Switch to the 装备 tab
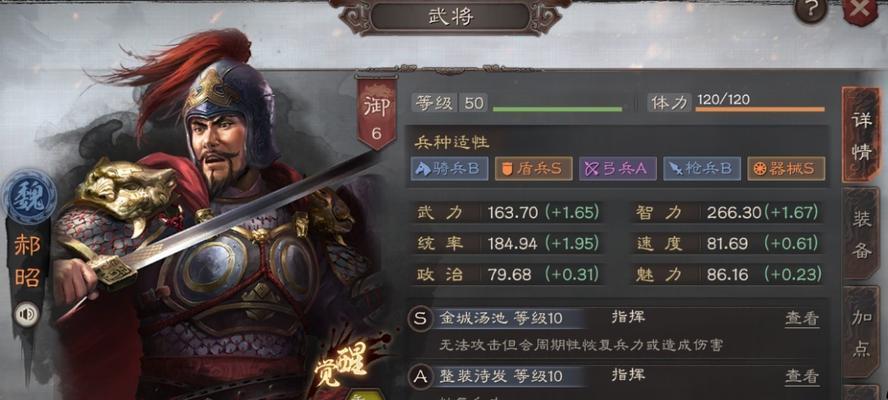 click(x=861, y=234)
